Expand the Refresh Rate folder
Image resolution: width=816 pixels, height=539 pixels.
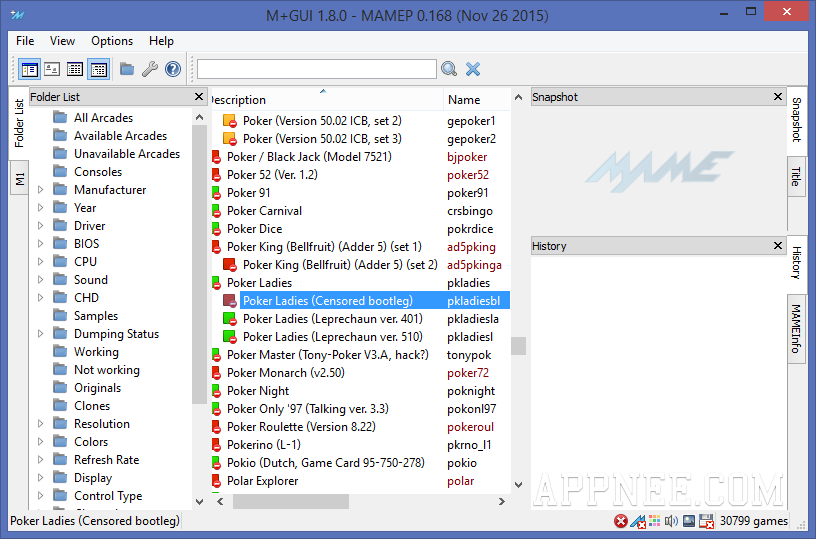[40, 460]
